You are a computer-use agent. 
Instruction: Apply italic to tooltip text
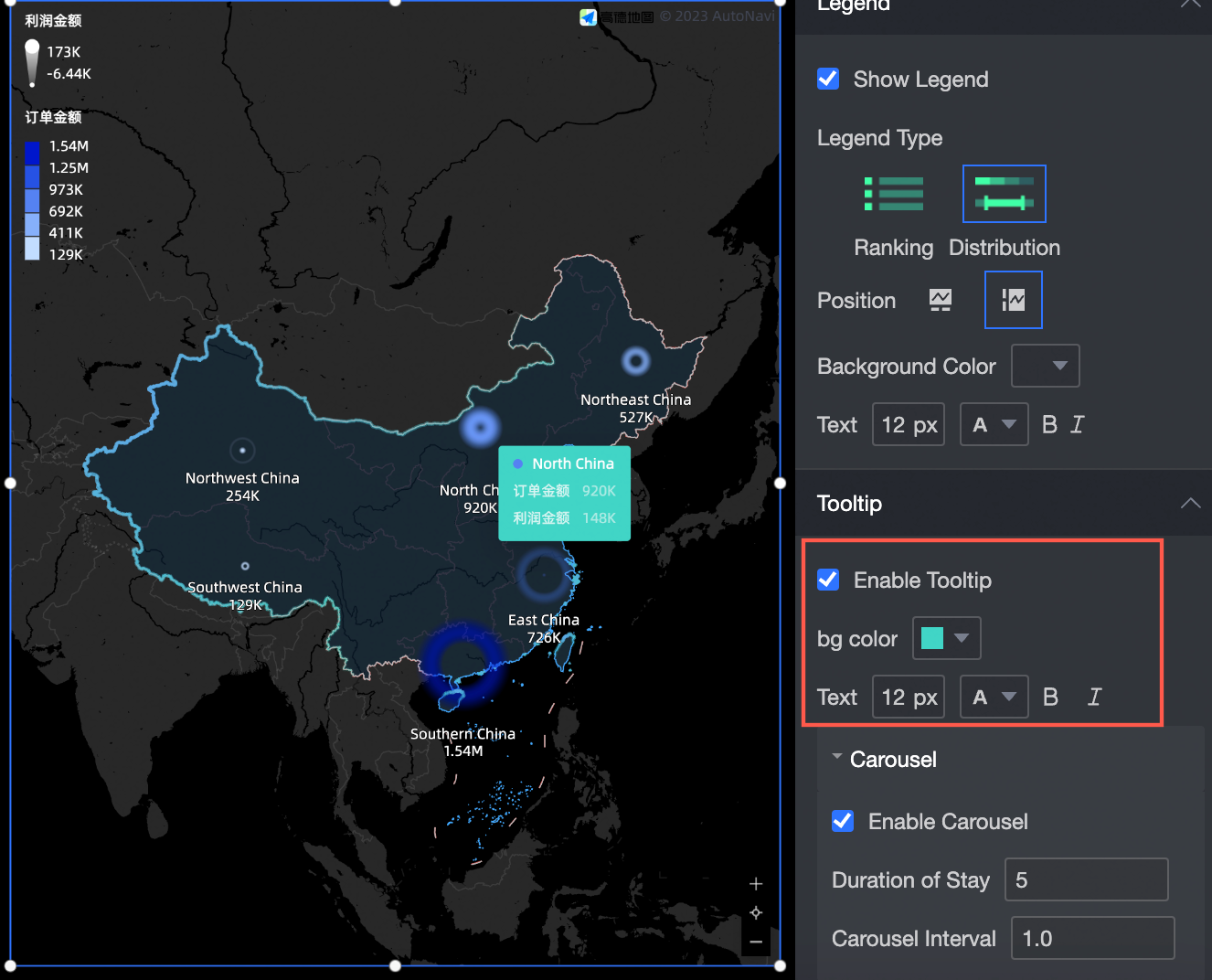pyautogui.click(x=1094, y=696)
